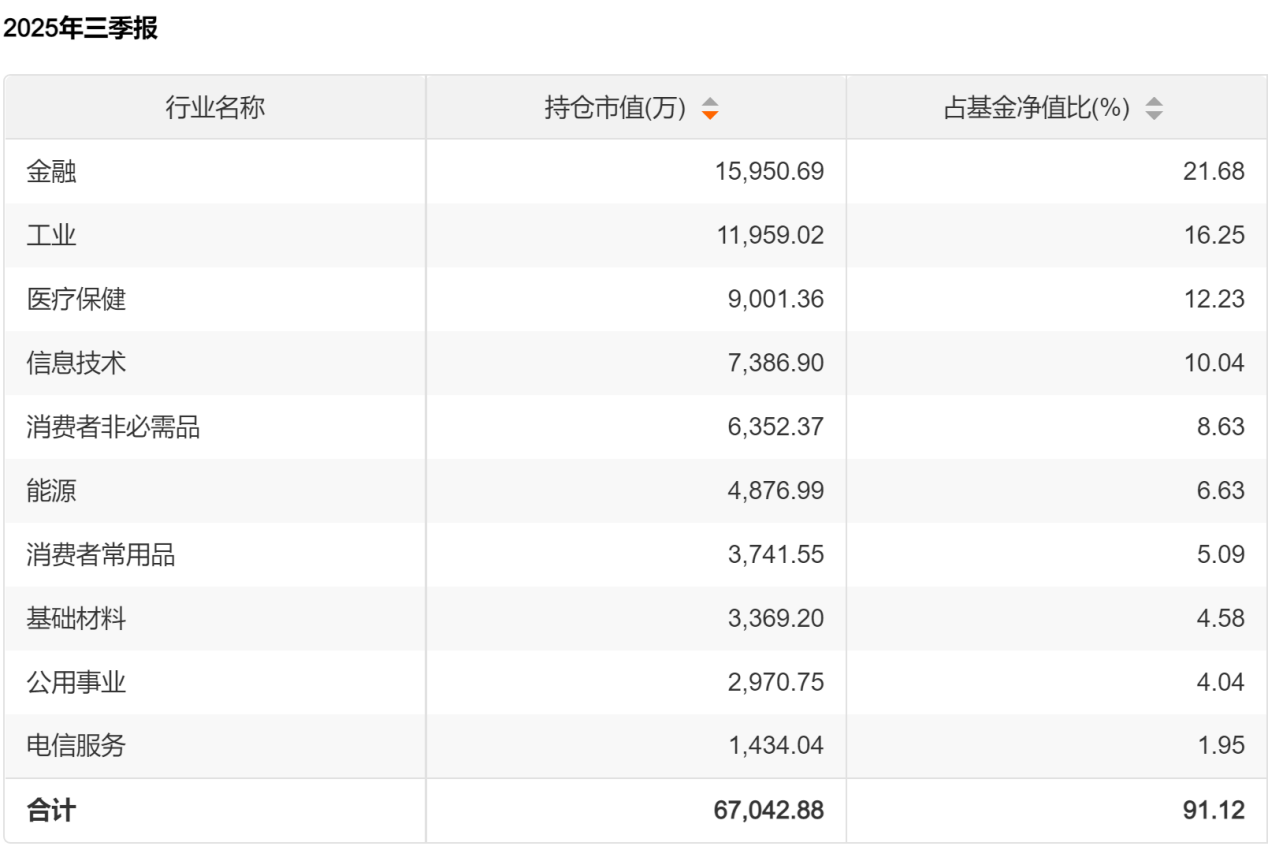1268x850 pixels.
Task: Click the 工业 industry name cell
Action: pos(52,236)
